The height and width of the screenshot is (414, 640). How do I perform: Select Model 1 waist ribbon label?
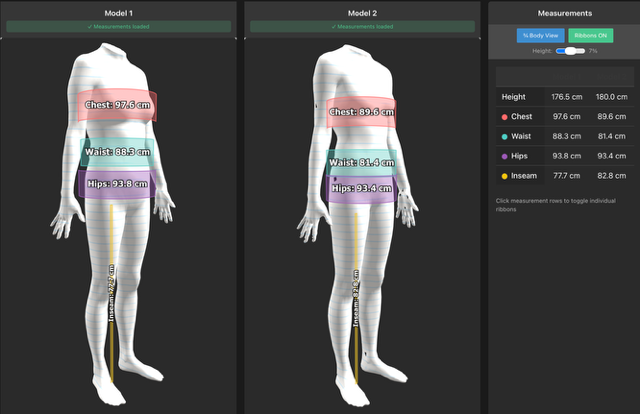pos(116,152)
